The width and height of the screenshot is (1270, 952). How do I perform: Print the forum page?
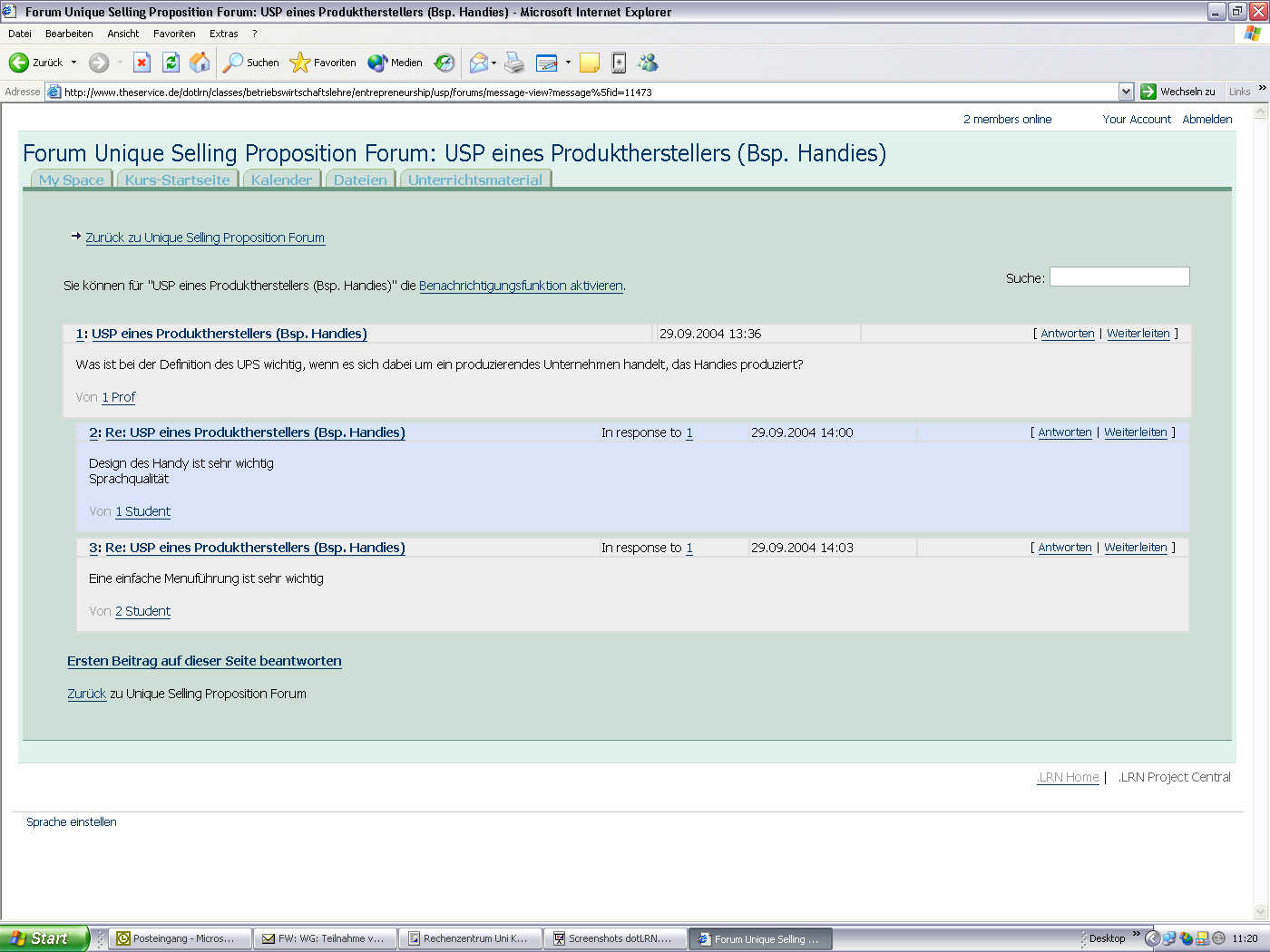[x=514, y=62]
